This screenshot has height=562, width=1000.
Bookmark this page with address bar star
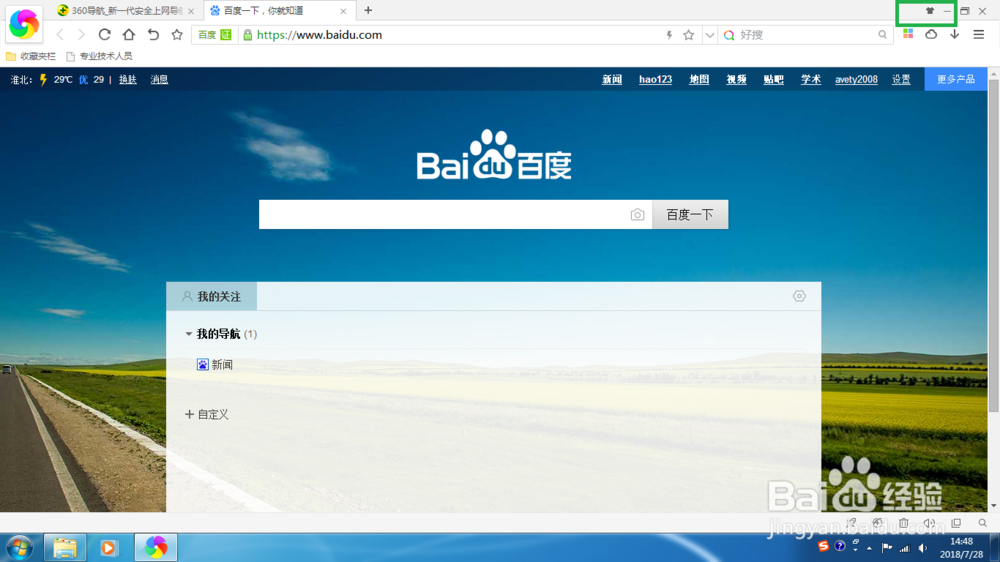tap(689, 35)
